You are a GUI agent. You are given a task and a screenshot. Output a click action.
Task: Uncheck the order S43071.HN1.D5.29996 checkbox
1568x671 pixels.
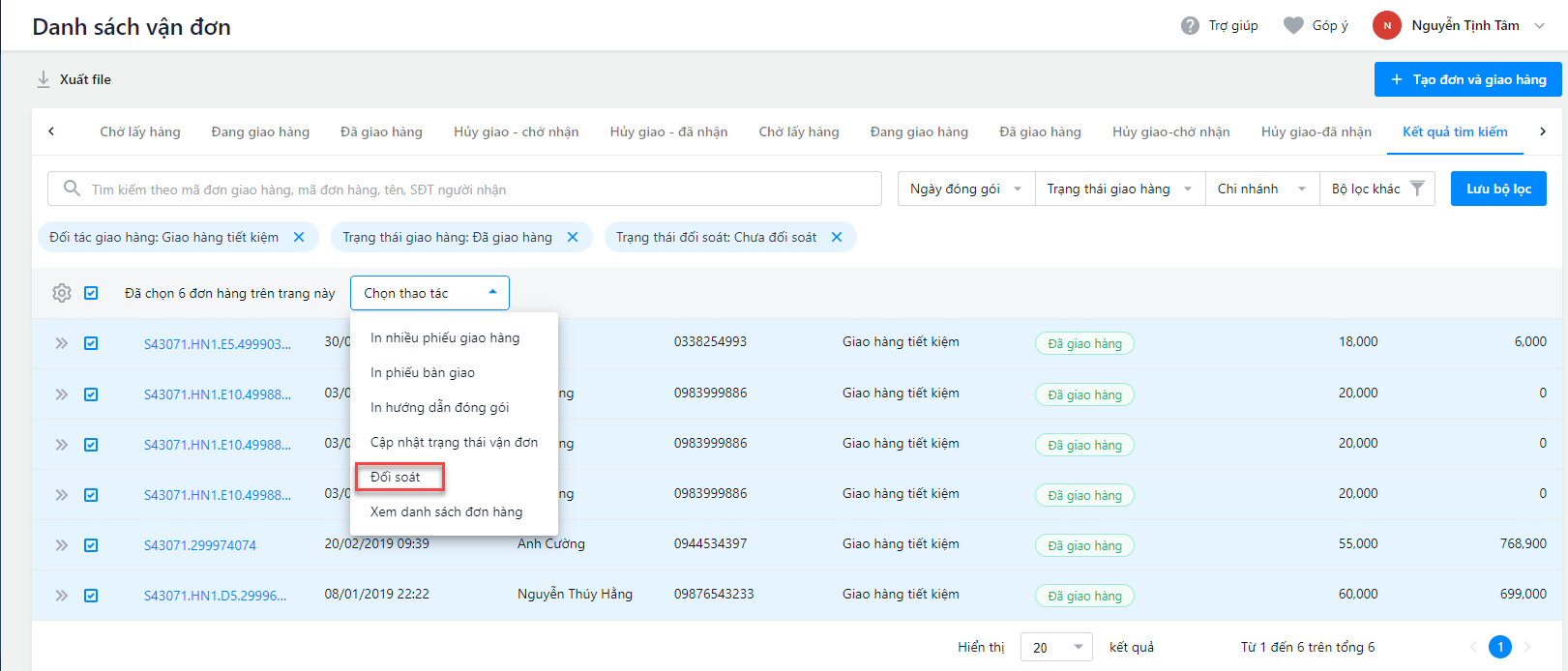click(91, 596)
